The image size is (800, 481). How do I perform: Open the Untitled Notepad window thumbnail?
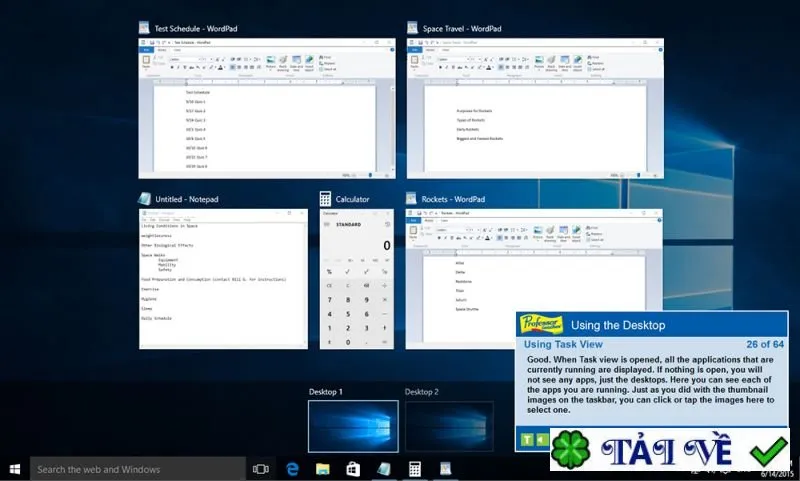[x=223, y=279]
